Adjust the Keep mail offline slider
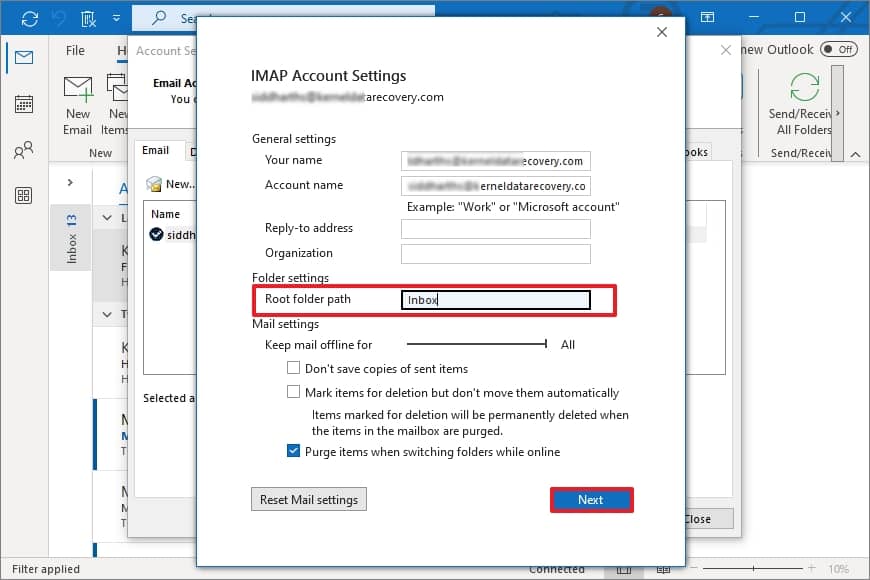The height and width of the screenshot is (580, 870). [x=477, y=344]
